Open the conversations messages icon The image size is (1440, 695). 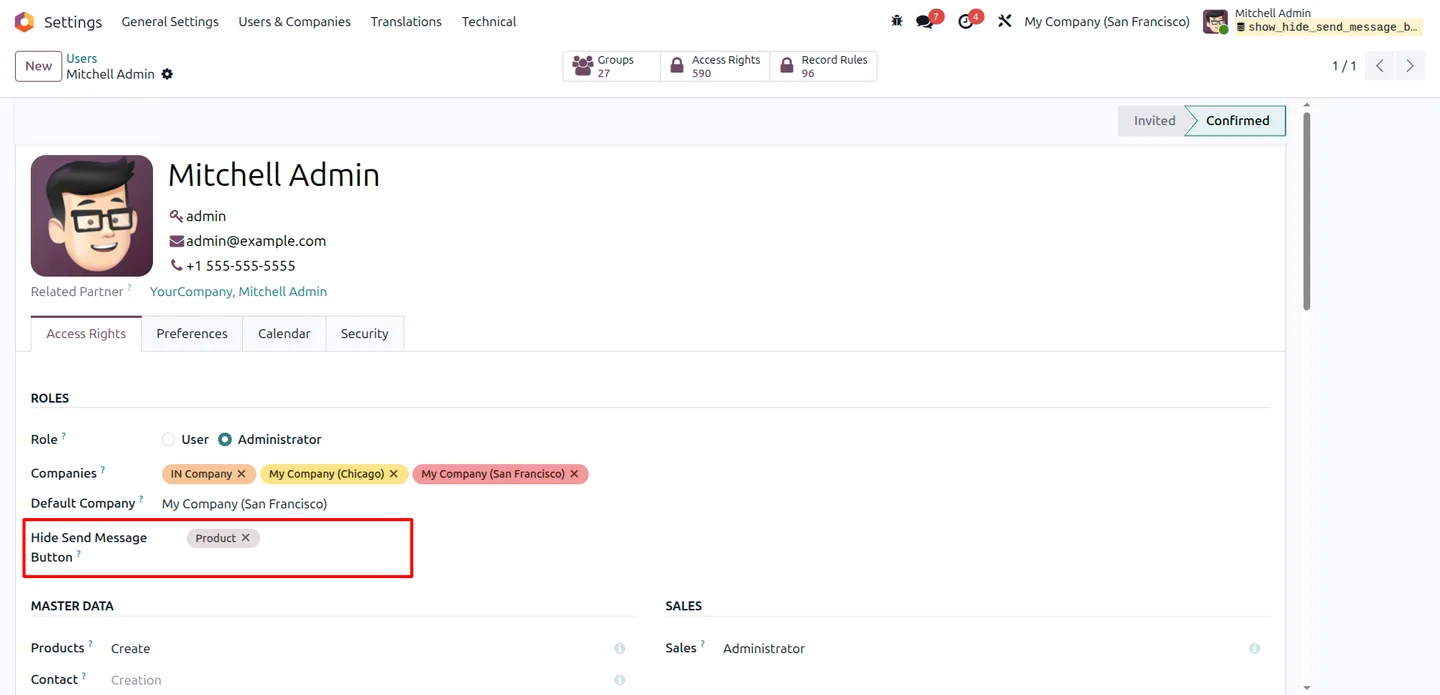point(925,21)
